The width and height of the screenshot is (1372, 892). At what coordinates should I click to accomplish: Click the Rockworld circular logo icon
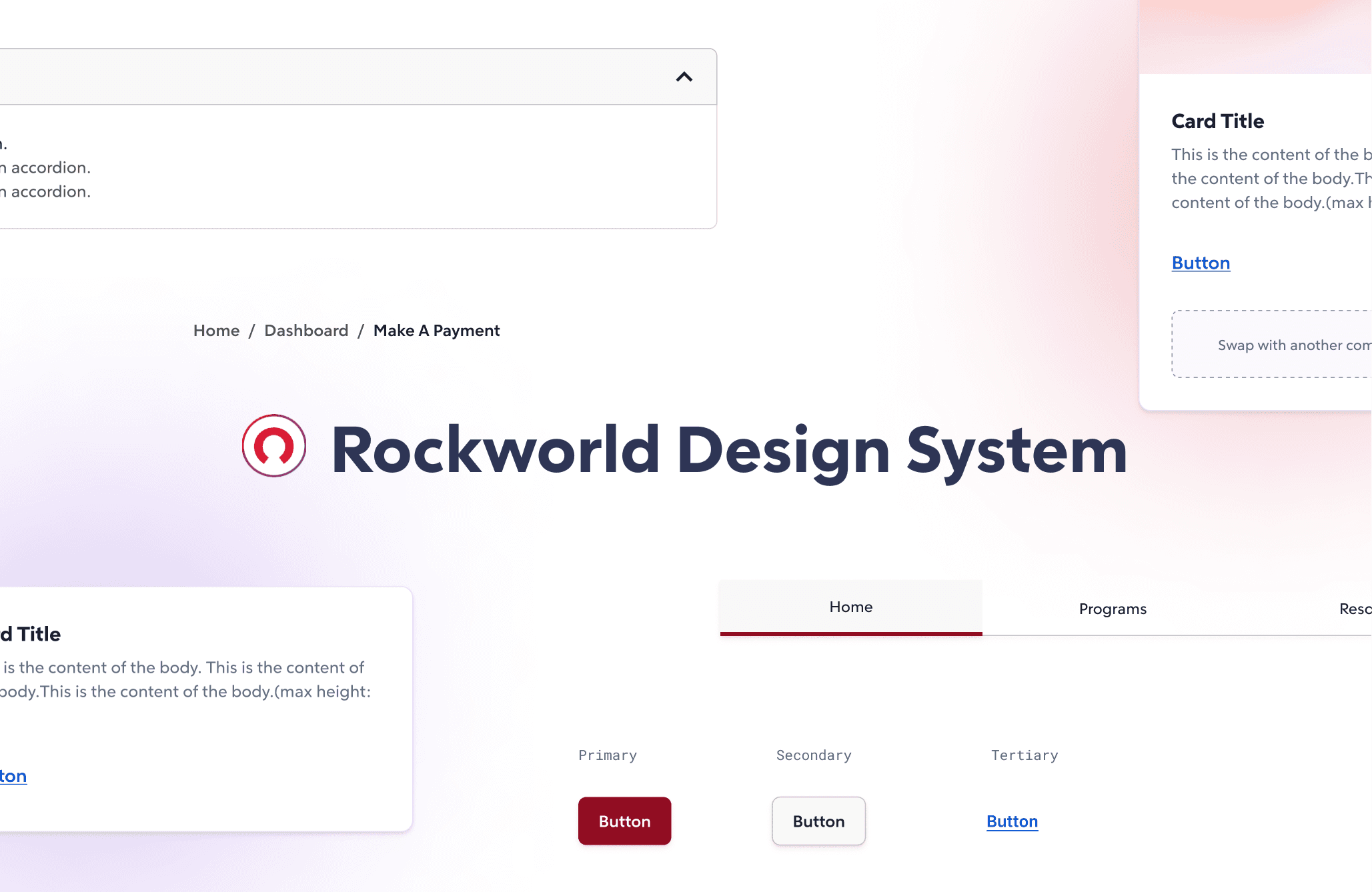pos(274,446)
